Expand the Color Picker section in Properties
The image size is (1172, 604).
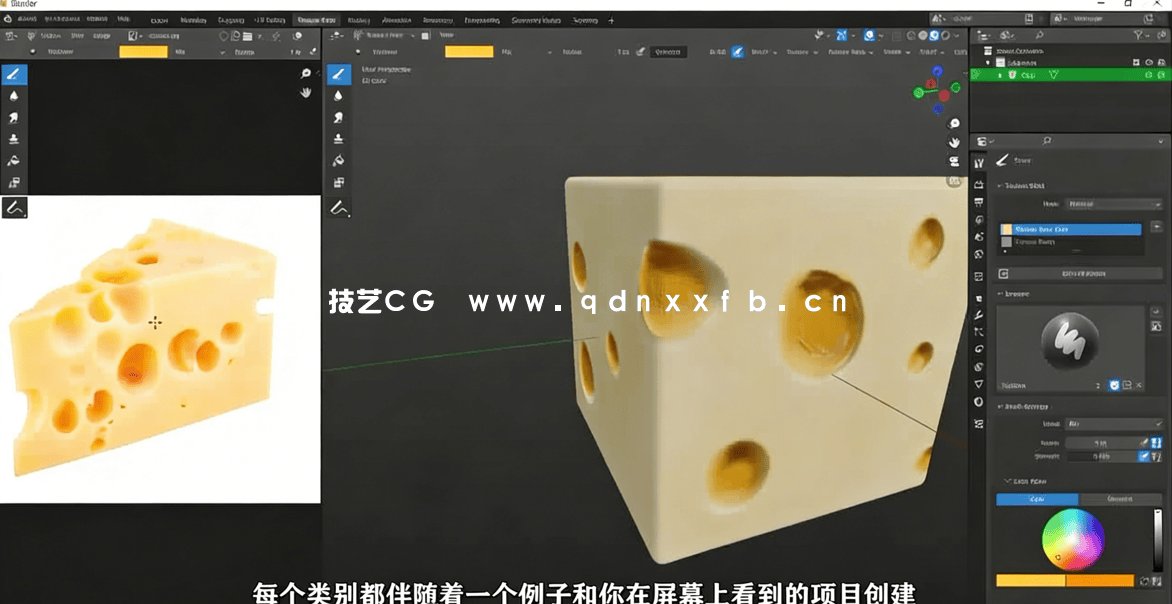1024,481
